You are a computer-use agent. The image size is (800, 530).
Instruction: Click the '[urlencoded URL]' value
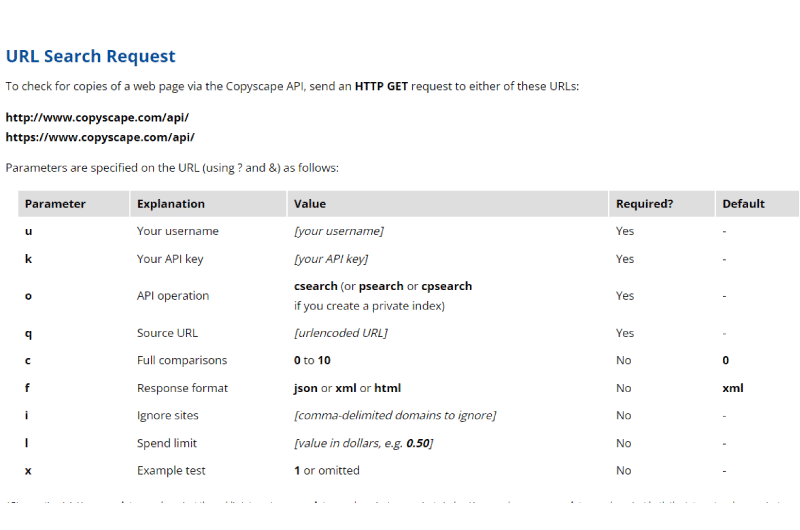[341, 333]
